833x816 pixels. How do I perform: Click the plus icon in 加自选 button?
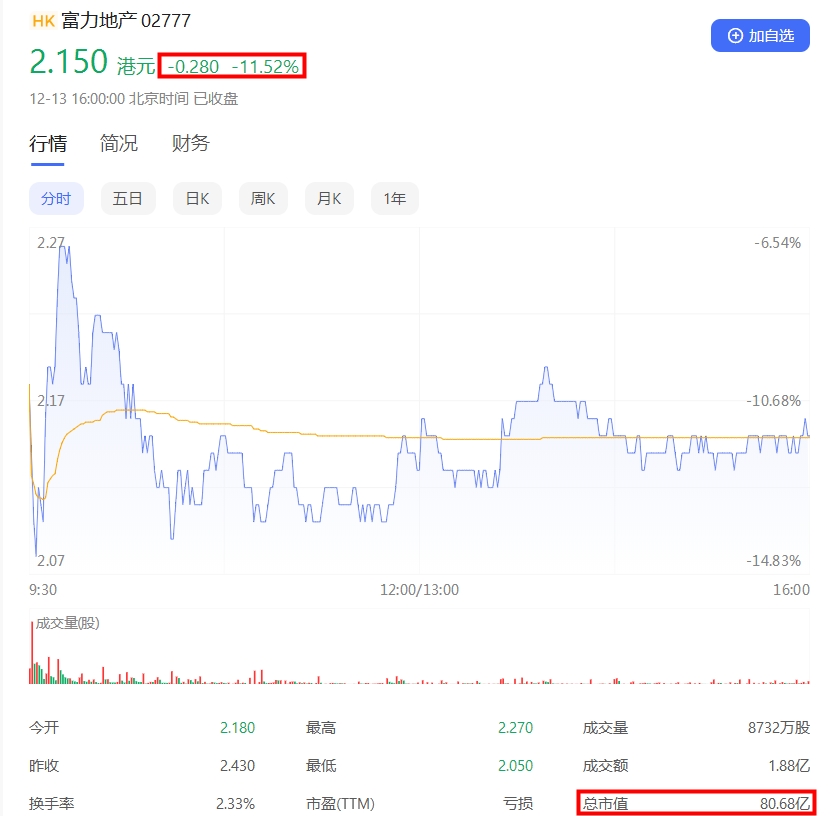coord(736,36)
